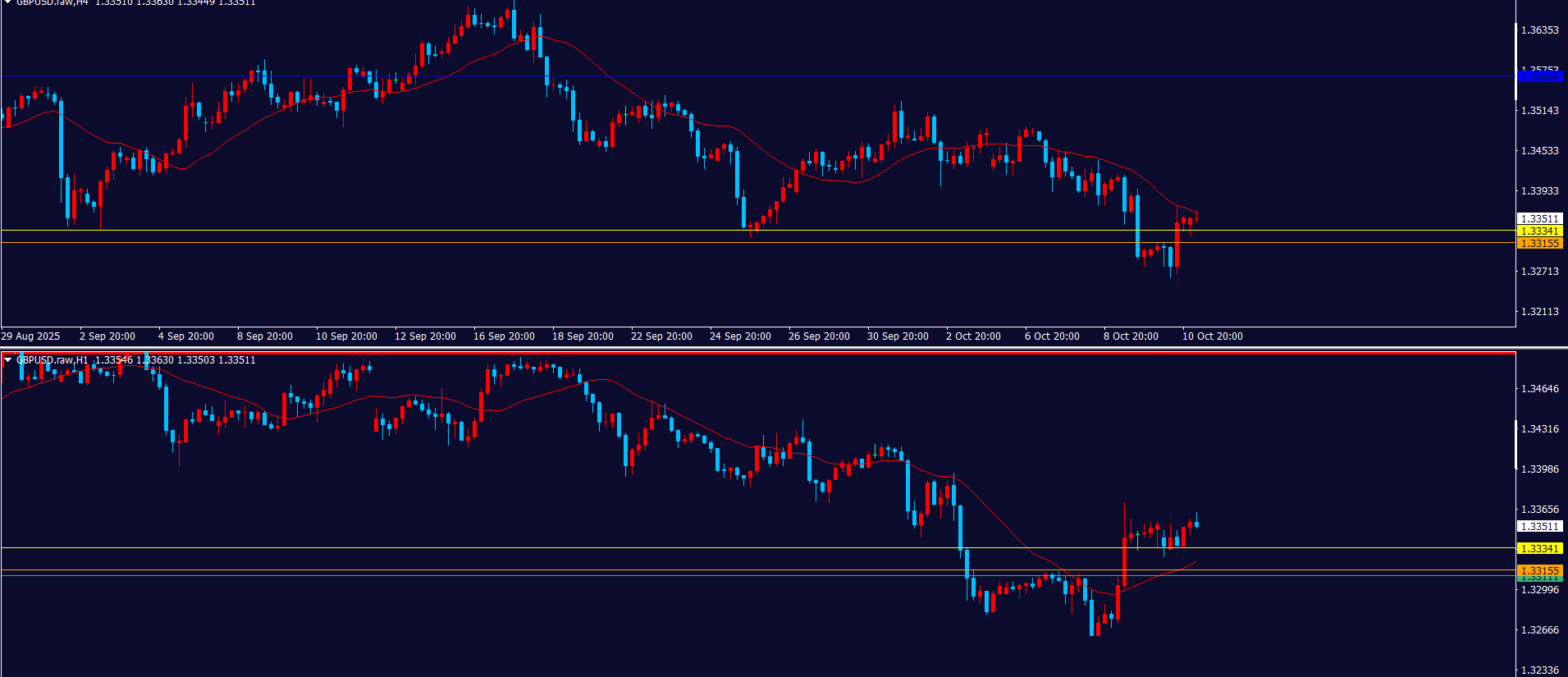Click the 16 Sep 20:00 time axis label

(x=504, y=336)
